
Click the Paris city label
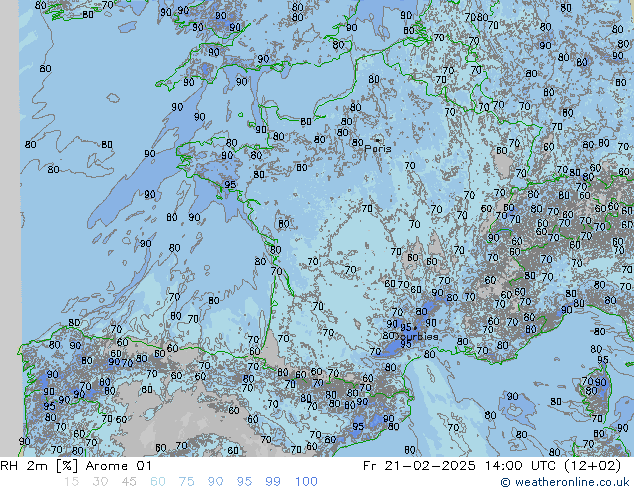click(x=377, y=149)
